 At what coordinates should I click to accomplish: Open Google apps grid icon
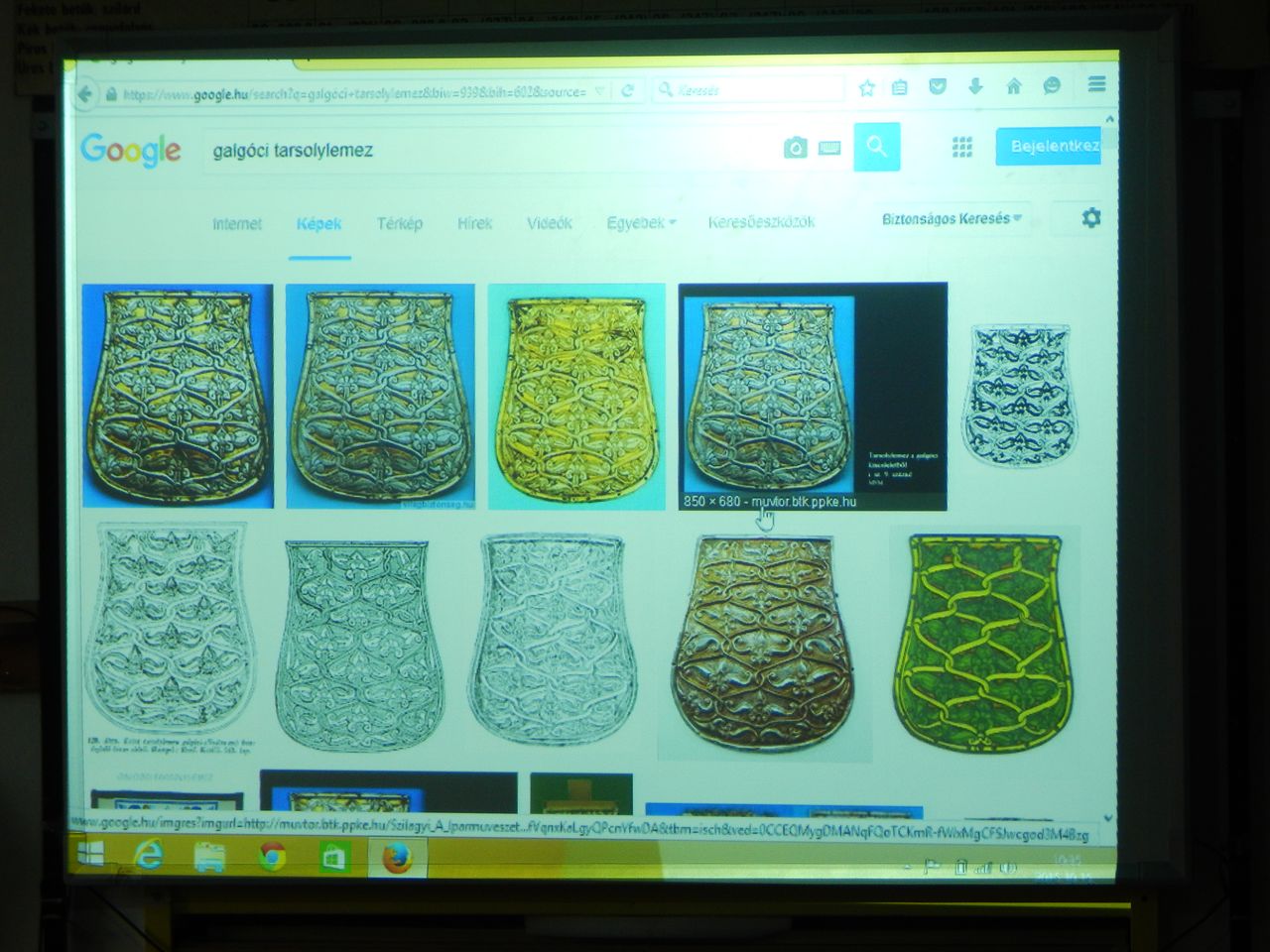961,147
